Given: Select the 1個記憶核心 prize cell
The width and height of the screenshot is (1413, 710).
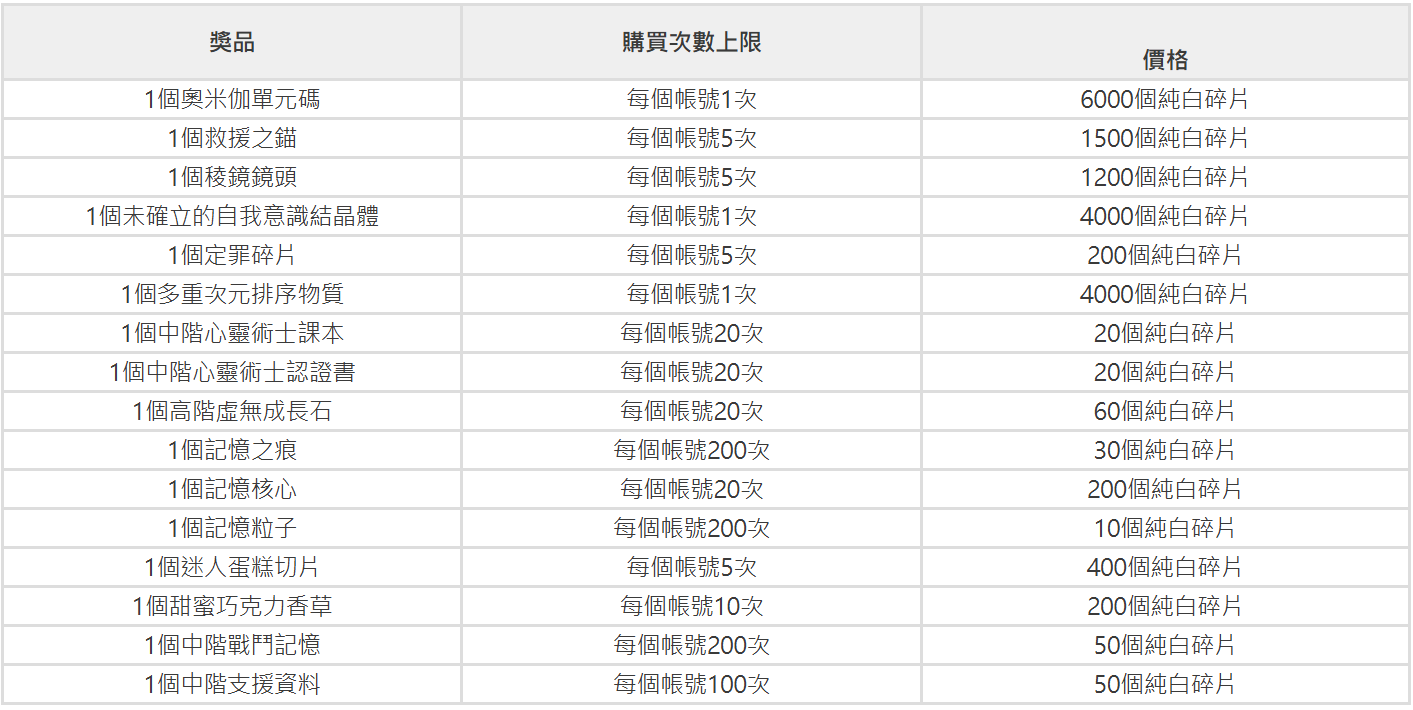Looking at the screenshot, I should (x=232, y=489).
